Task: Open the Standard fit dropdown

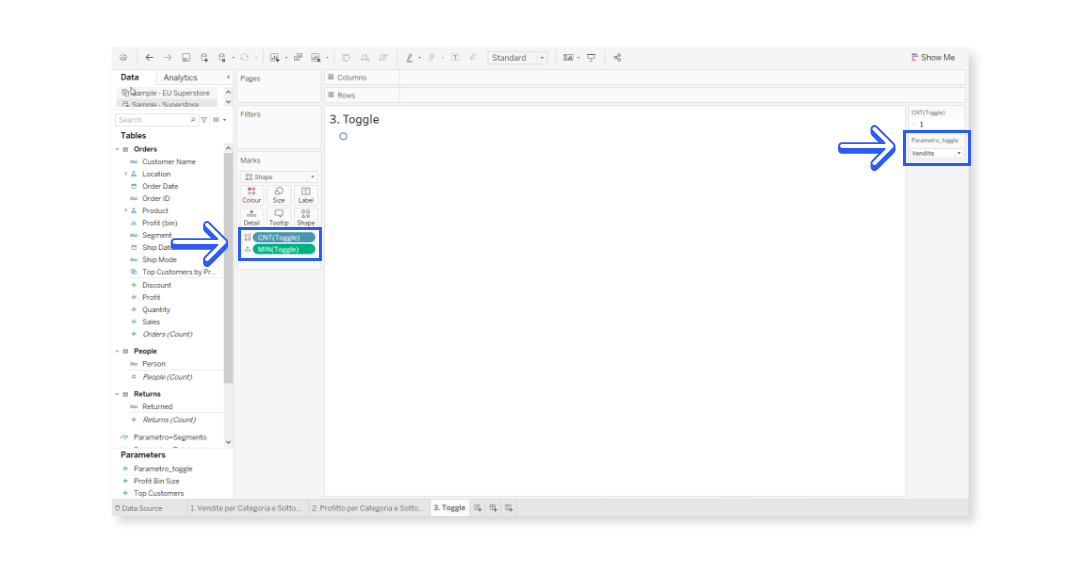Action: coord(517,58)
